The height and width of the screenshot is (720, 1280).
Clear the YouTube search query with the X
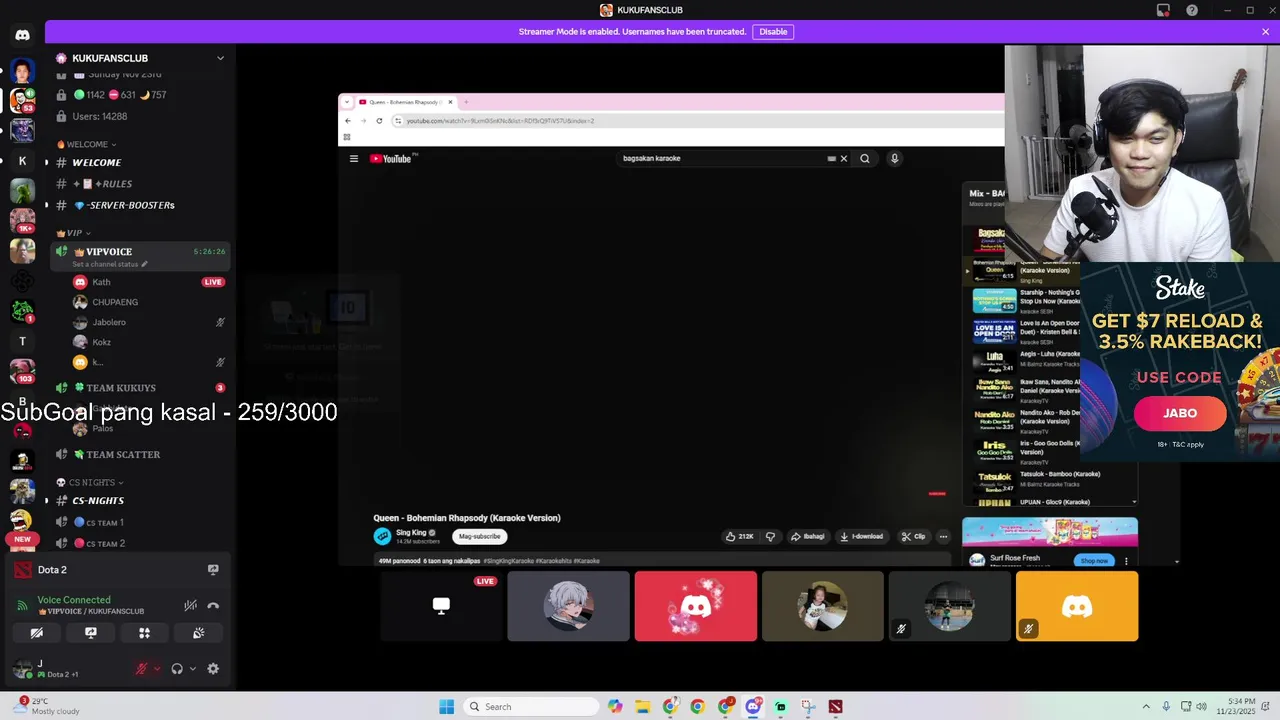coord(843,158)
